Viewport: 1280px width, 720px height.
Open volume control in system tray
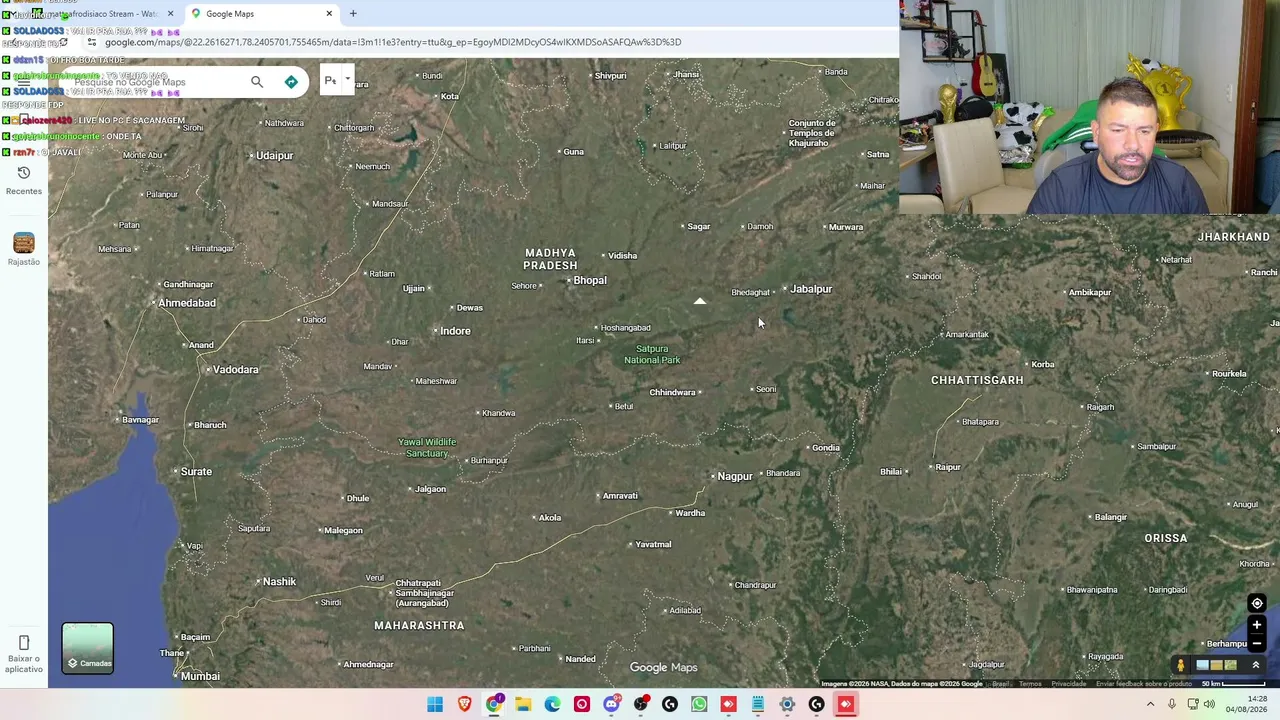[x=1209, y=704]
